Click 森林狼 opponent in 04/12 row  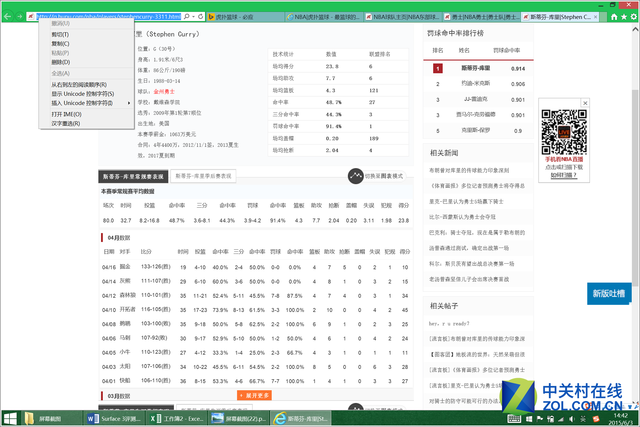[x=126, y=295]
